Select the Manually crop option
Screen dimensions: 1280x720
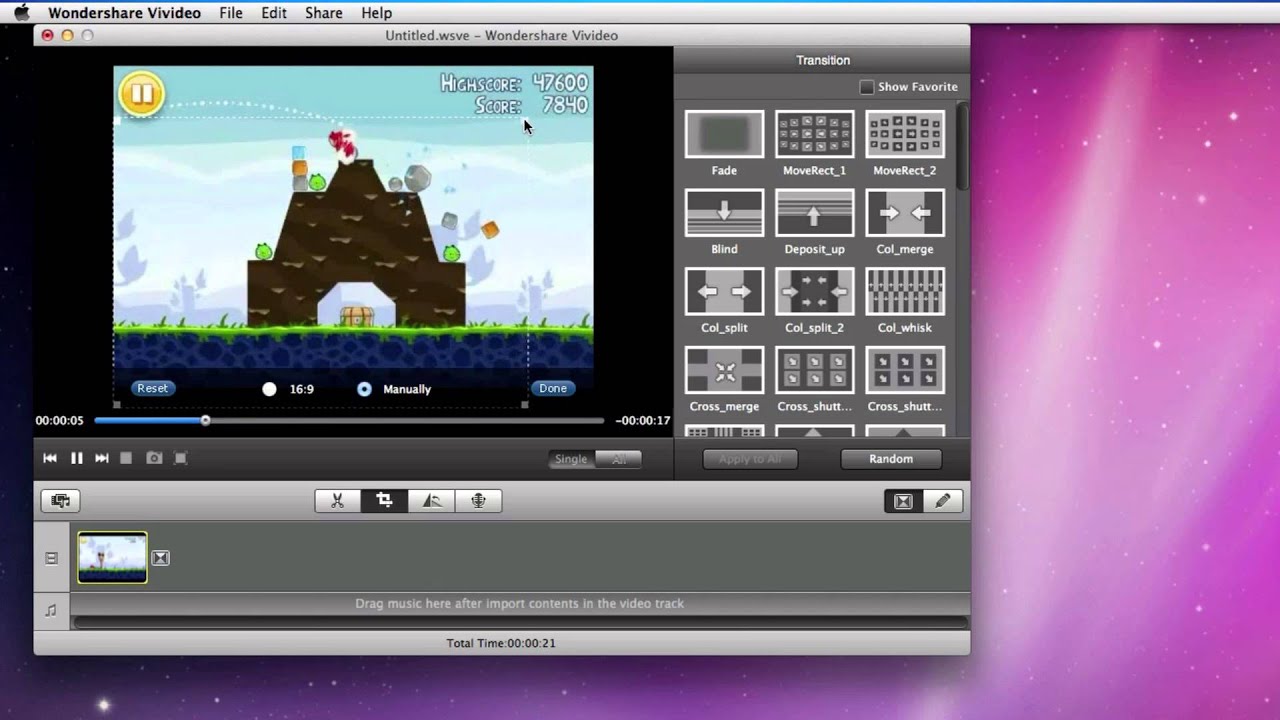click(x=364, y=389)
